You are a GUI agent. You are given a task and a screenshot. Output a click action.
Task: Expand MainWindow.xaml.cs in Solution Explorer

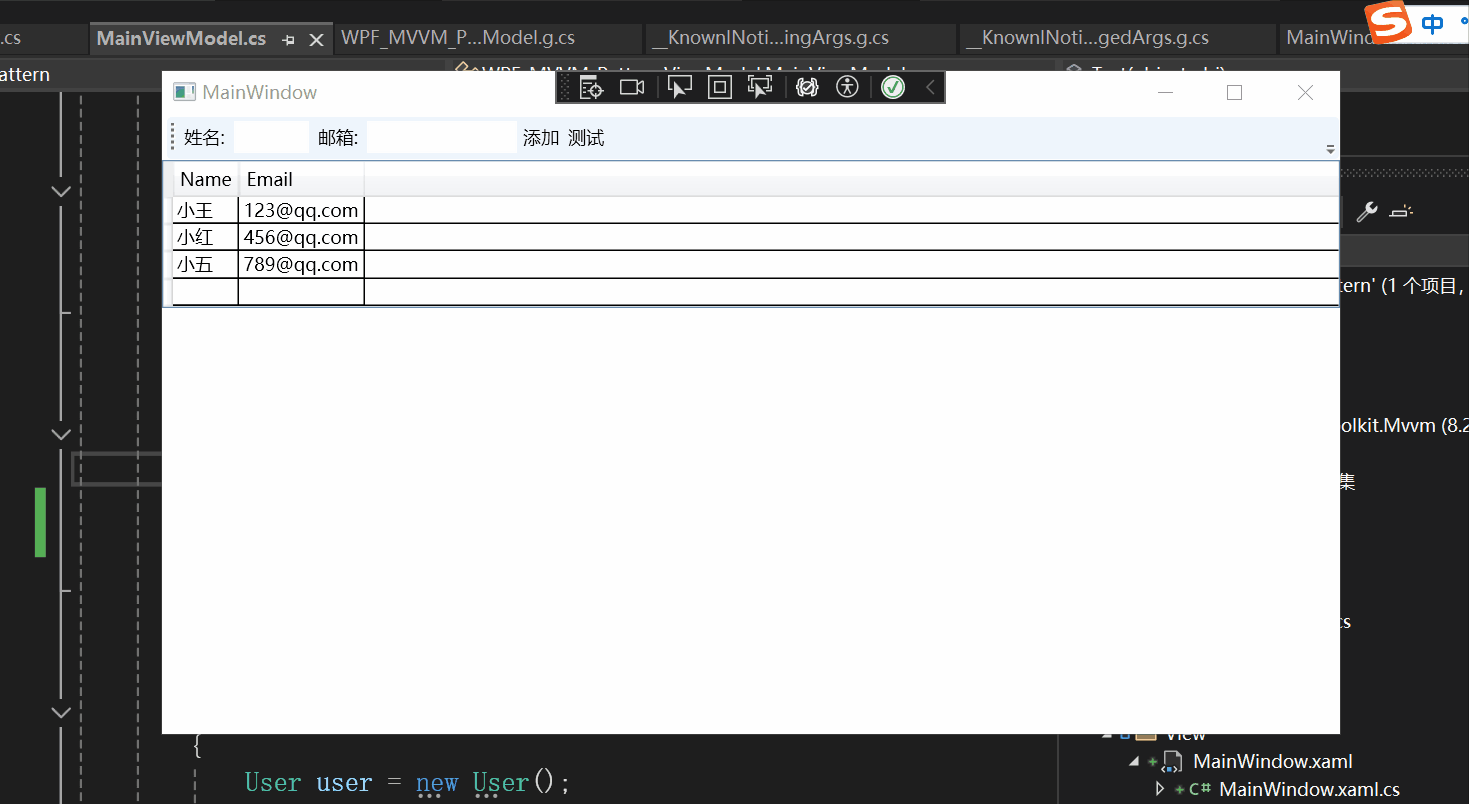1161,789
